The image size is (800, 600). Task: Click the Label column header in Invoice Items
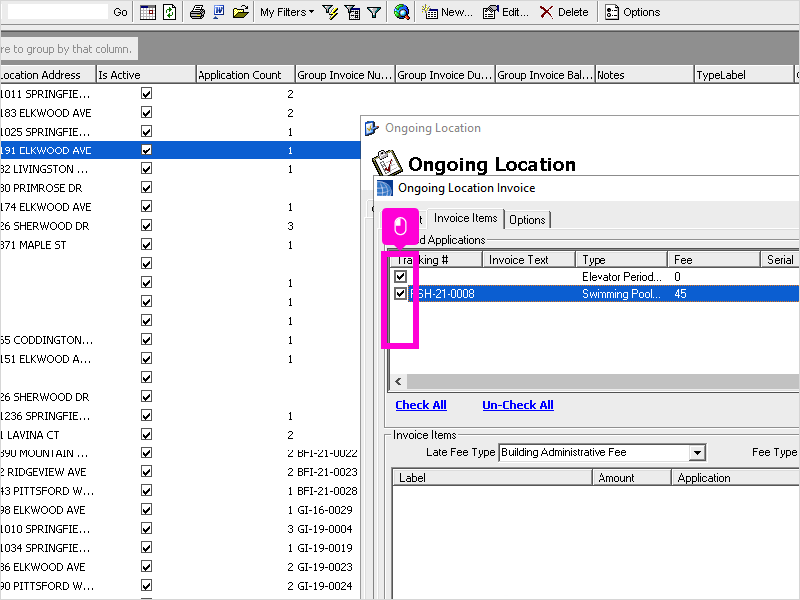point(492,478)
